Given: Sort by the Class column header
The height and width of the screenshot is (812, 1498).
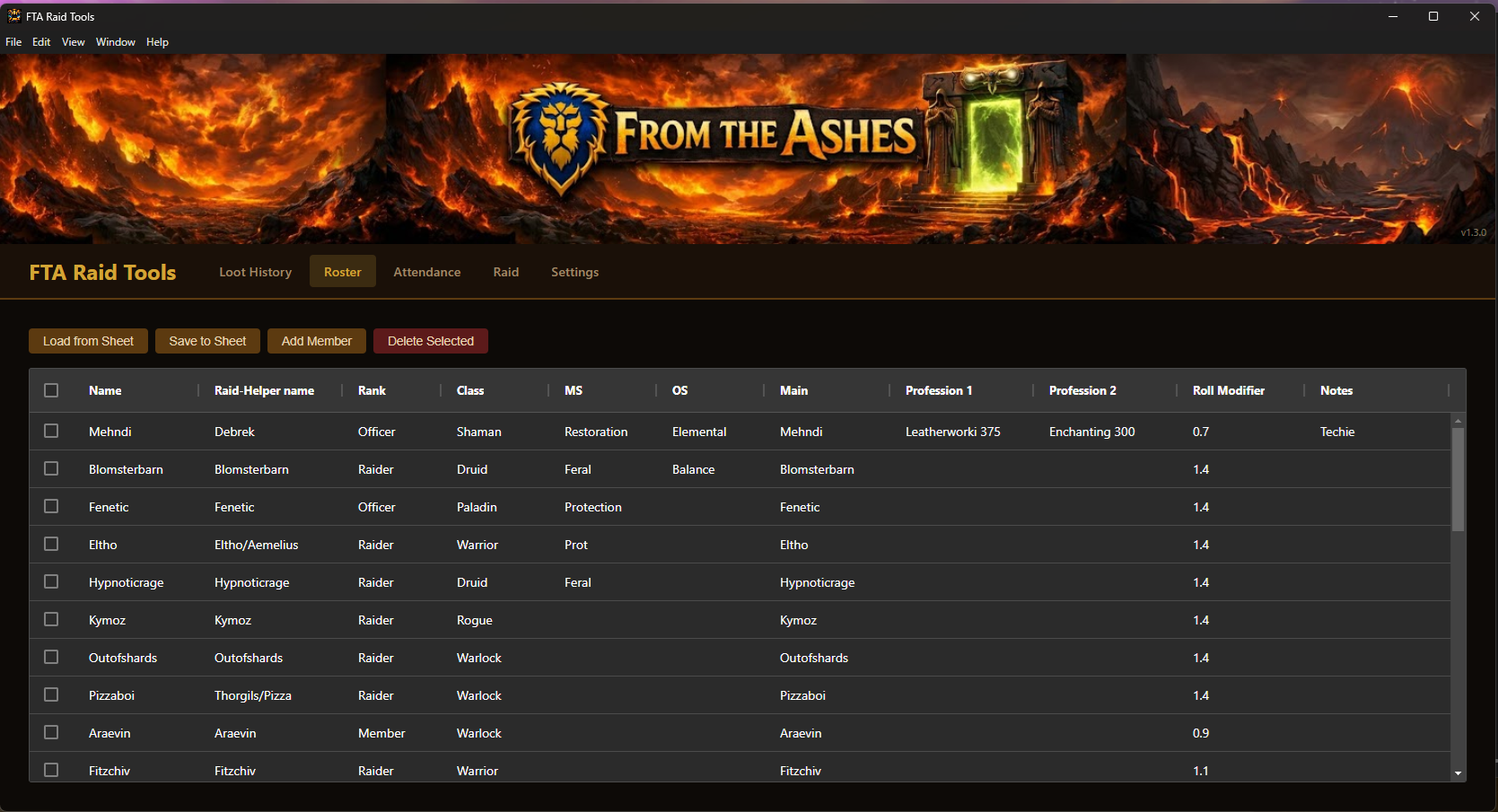Looking at the screenshot, I should pyautogui.click(x=470, y=390).
